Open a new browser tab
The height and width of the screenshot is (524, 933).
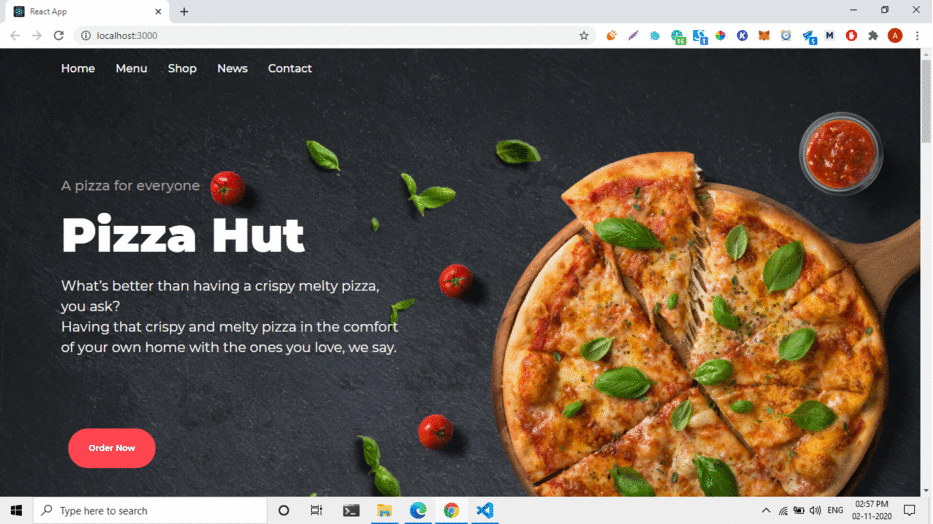pyautogui.click(x=184, y=11)
